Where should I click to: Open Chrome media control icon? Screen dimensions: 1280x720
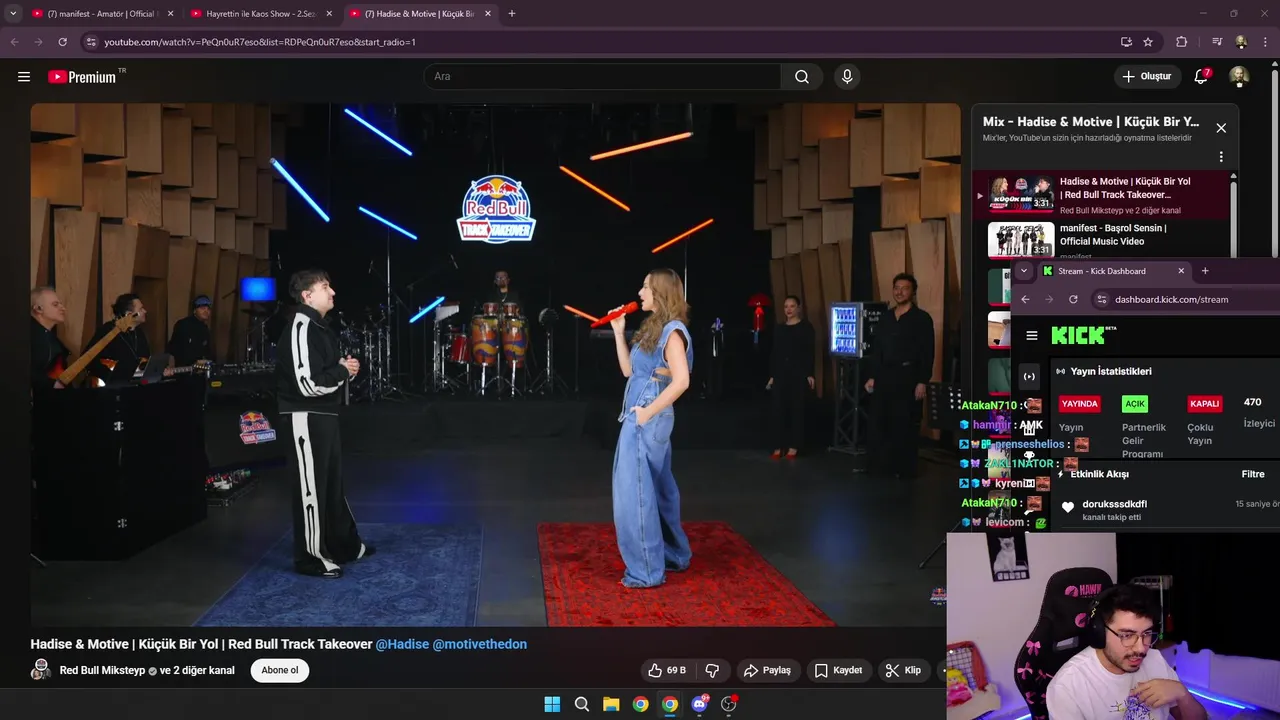click(1217, 42)
